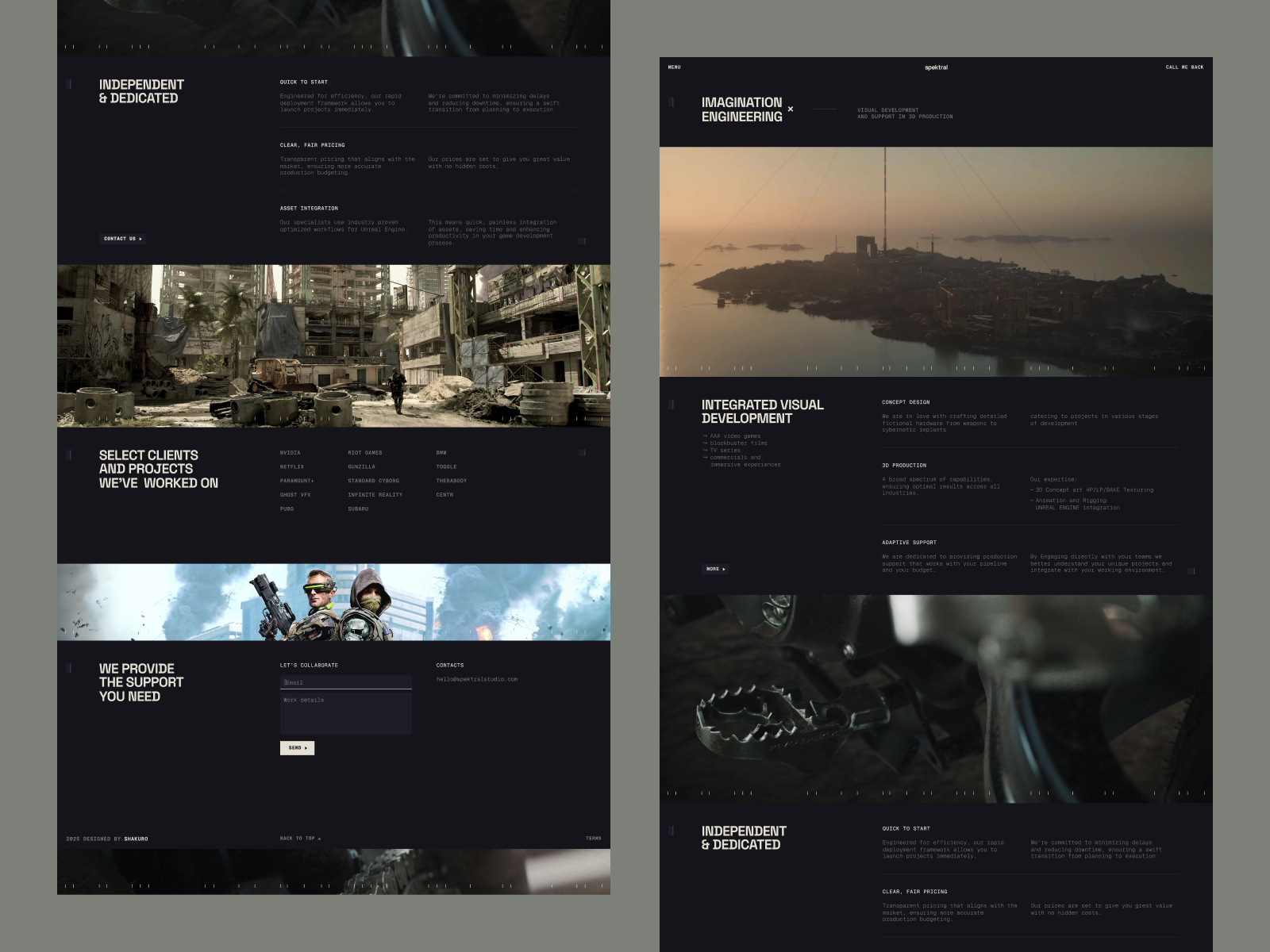The width and height of the screenshot is (1270, 952).
Task: Click the hello@spektralstudio.com email address
Action: (x=477, y=679)
